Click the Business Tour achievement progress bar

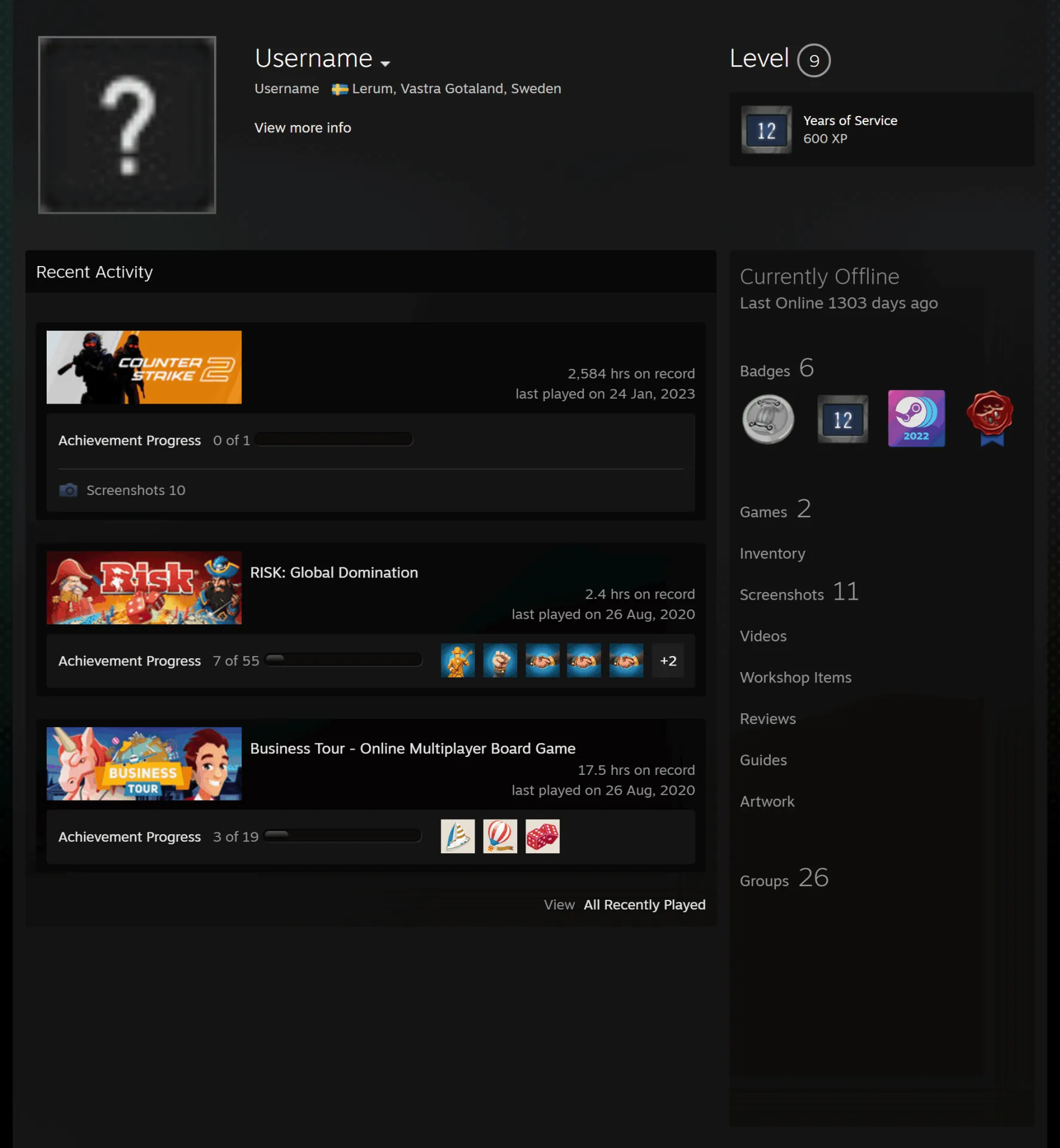pos(343,836)
